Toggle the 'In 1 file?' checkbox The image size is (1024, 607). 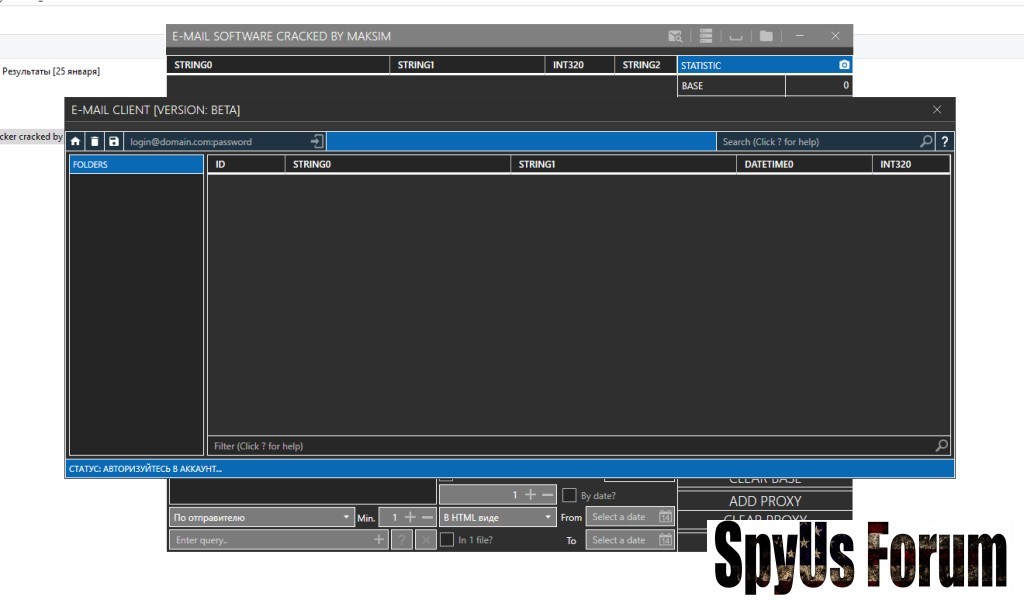click(x=447, y=540)
